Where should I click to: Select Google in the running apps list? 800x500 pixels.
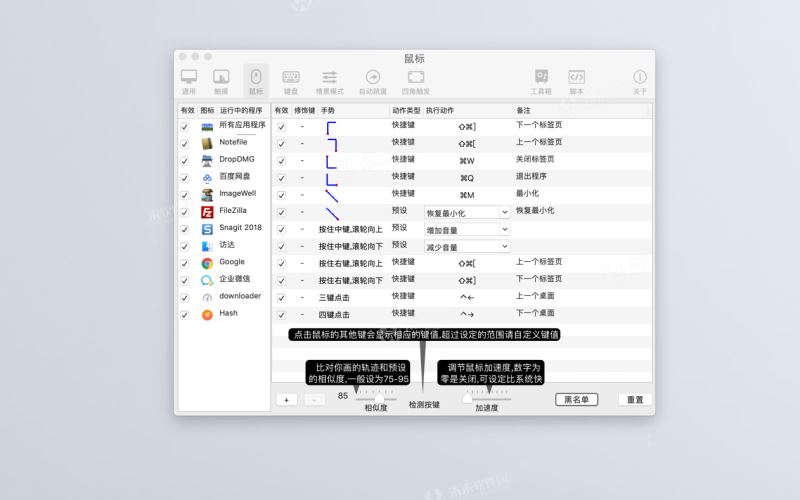(232, 262)
